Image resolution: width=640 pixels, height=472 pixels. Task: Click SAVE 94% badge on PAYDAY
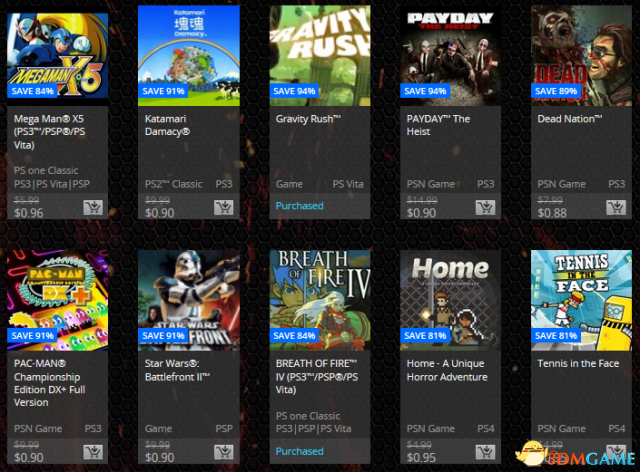[x=425, y=91]
